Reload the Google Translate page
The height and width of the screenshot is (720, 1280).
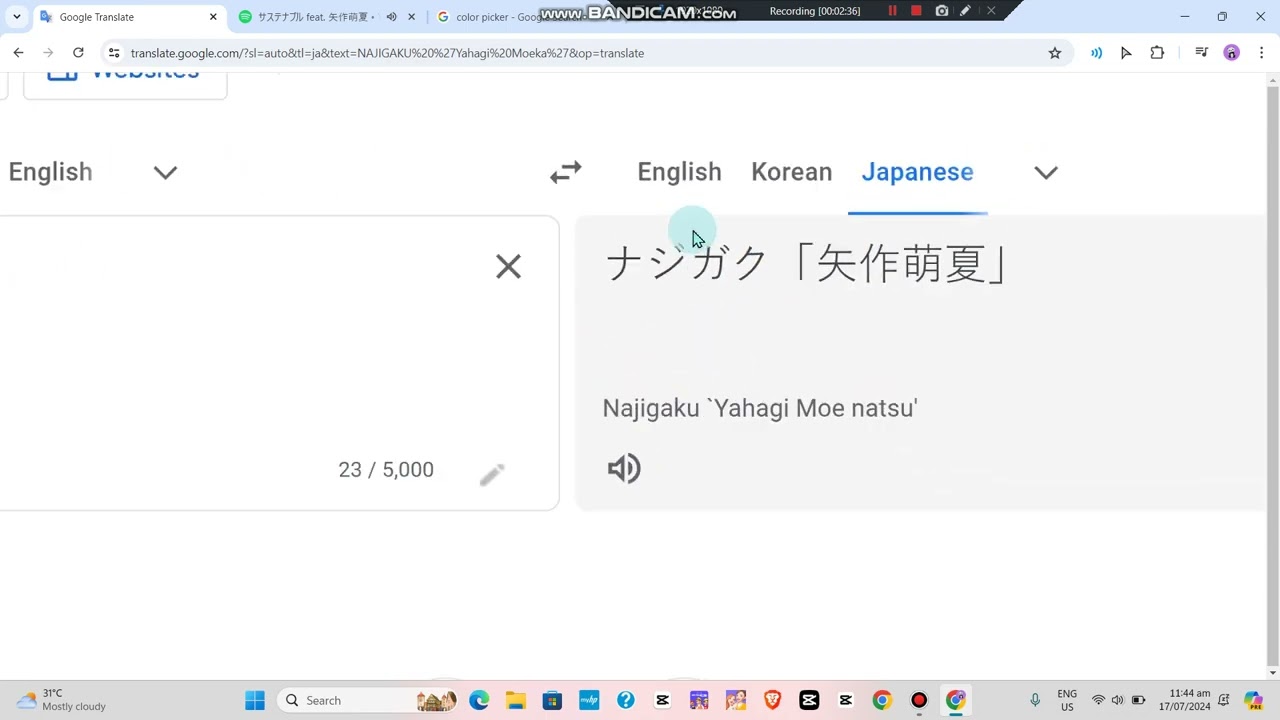(x=78, y=53)
